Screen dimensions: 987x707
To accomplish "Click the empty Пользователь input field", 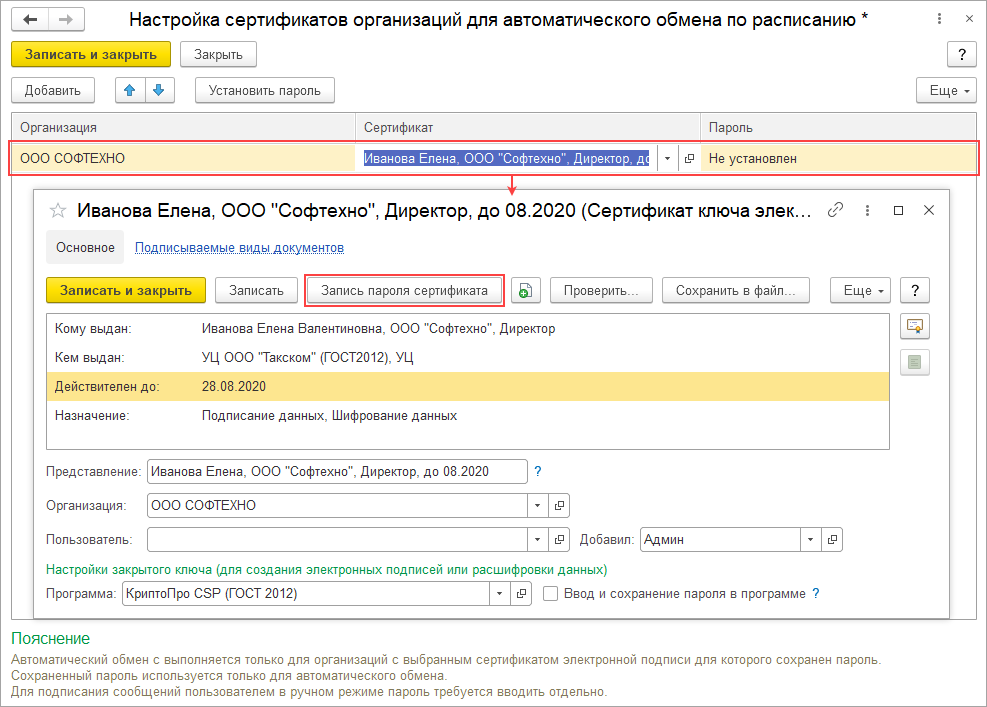I will click(337, 540).
